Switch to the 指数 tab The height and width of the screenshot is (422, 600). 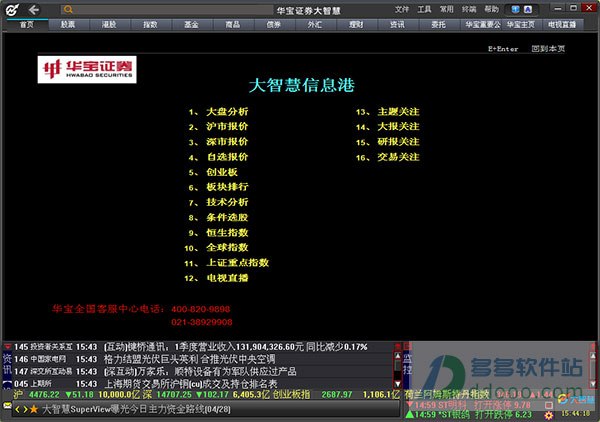[x=150, y=25]
